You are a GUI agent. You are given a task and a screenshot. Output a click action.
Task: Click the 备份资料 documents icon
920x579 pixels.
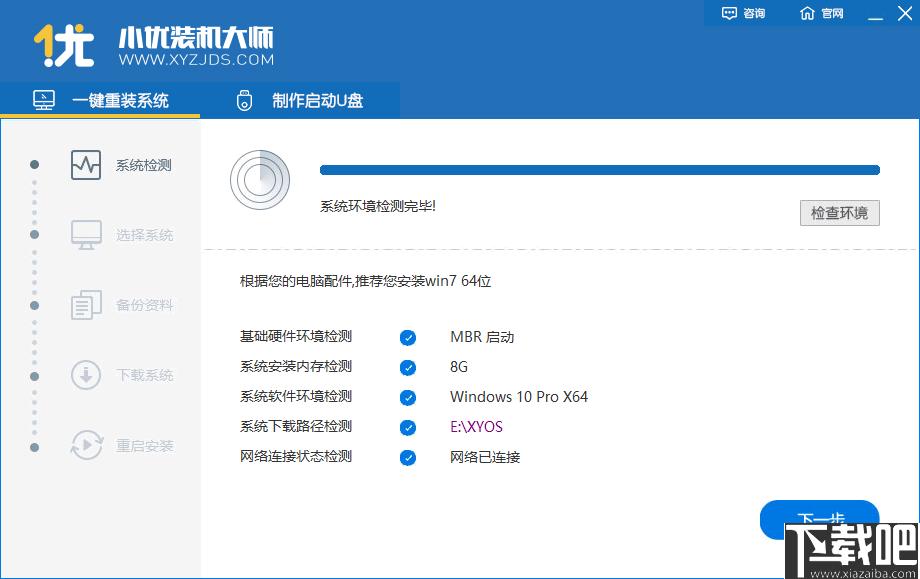tap(86, 305)
